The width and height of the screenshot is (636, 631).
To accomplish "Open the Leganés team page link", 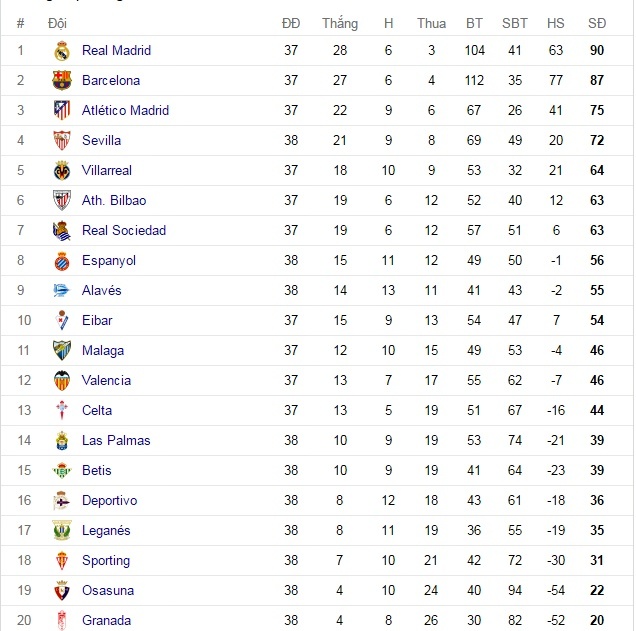I will pos(106,531).
